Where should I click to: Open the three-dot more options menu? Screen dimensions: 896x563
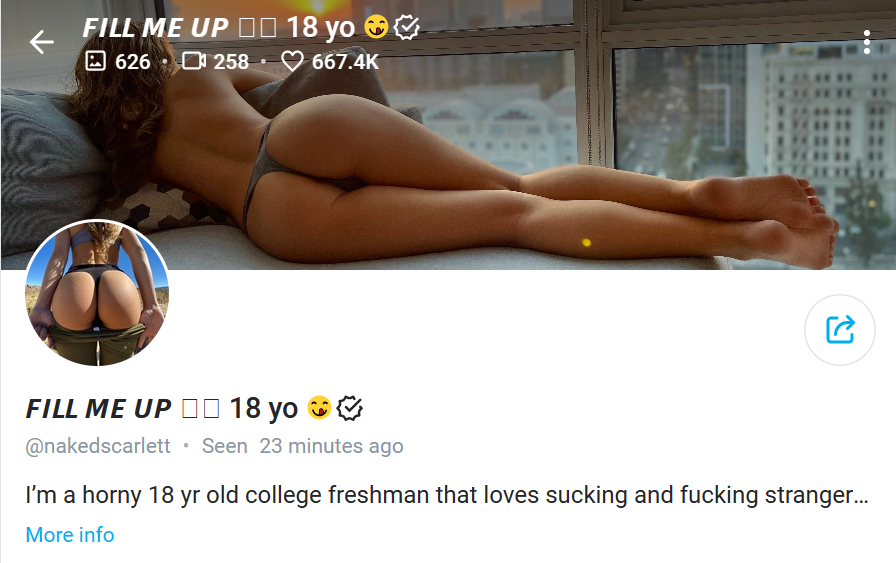pos(866,42)
